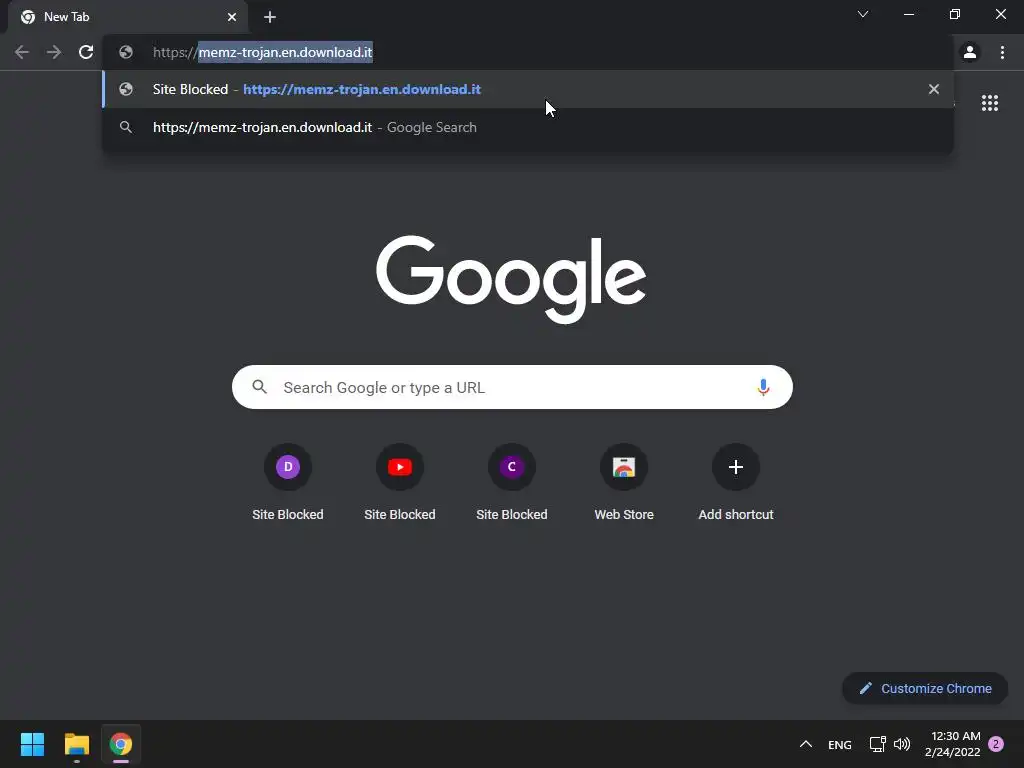This screenshot has width=1024, height=768.
Task: Click the magnifier icon in the search box
Action: point(260,387)
